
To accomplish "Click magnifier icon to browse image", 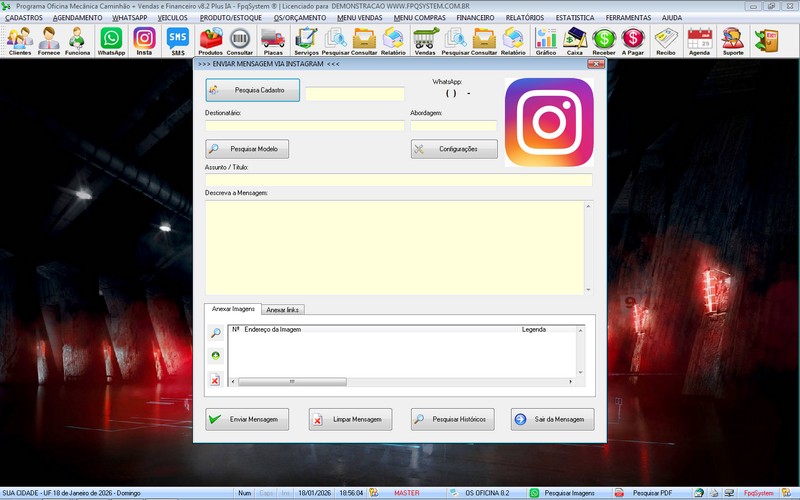I will tap(215, 333).
